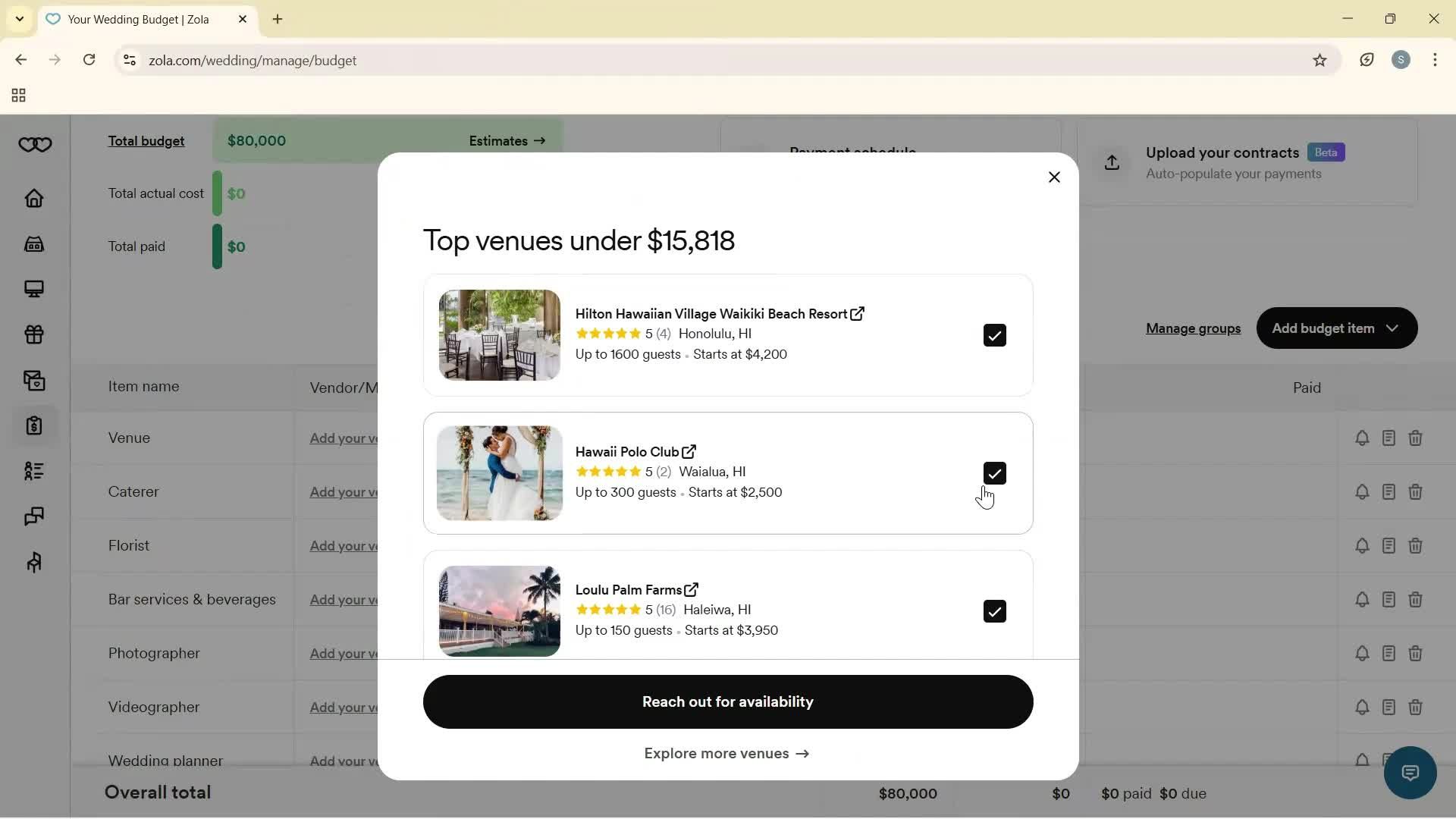Image resolution: width=1456 pixels, height=819 pixels.
Task: Open the wedding website icon
Action: coord(33,289)
